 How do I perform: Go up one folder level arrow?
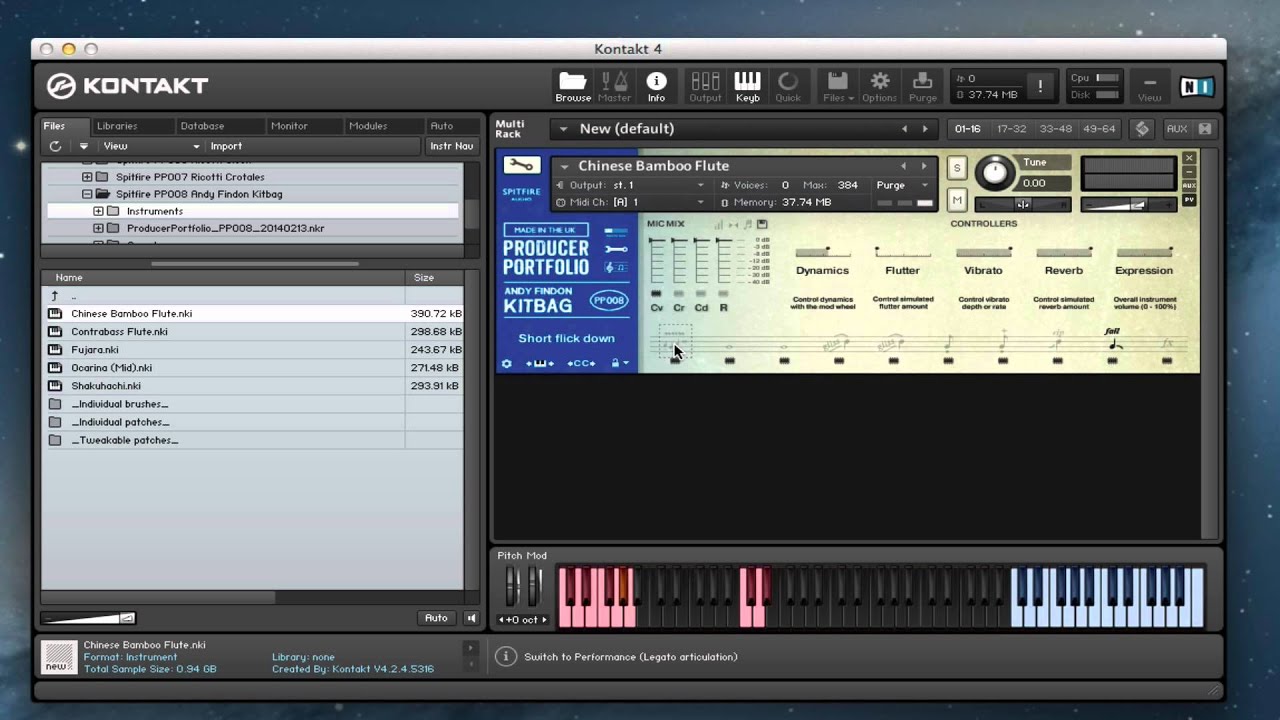pyautogui.click(x=55, y=296)
